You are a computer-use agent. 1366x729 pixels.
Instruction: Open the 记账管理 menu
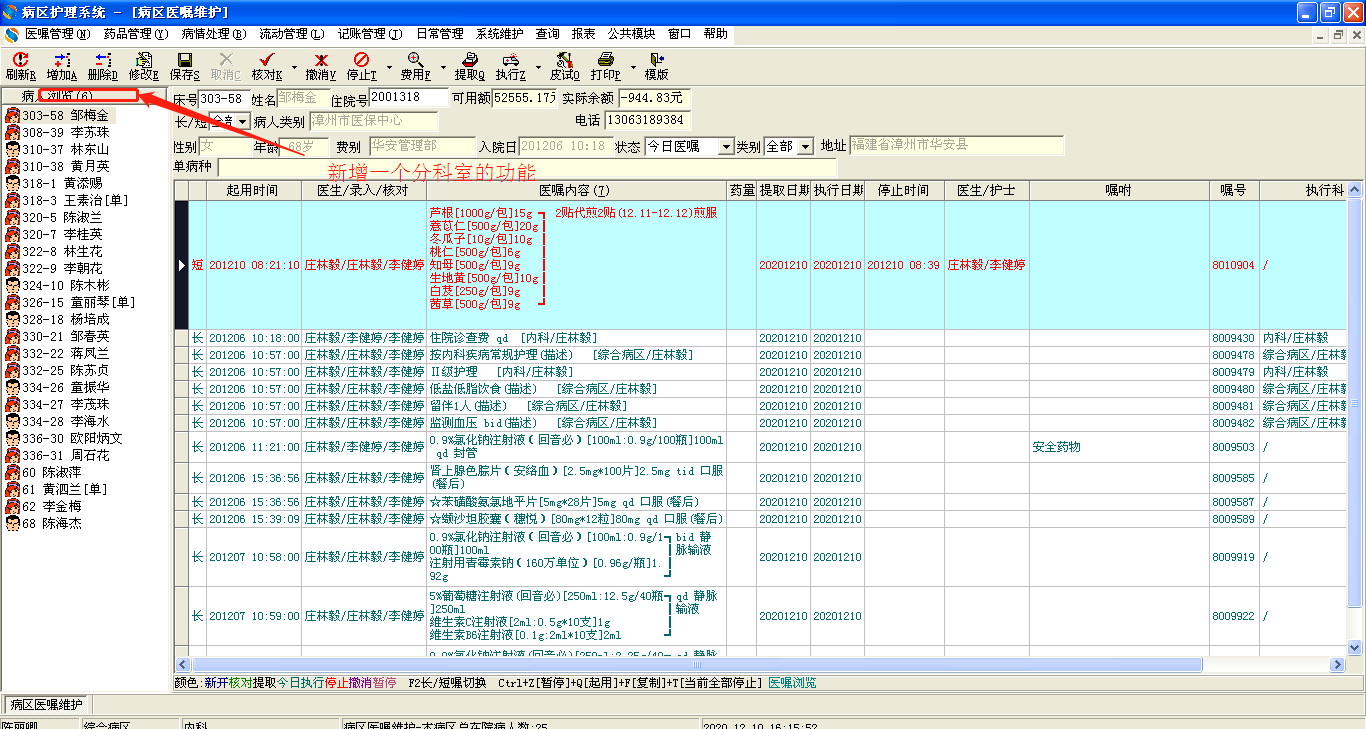coord(370,34)
